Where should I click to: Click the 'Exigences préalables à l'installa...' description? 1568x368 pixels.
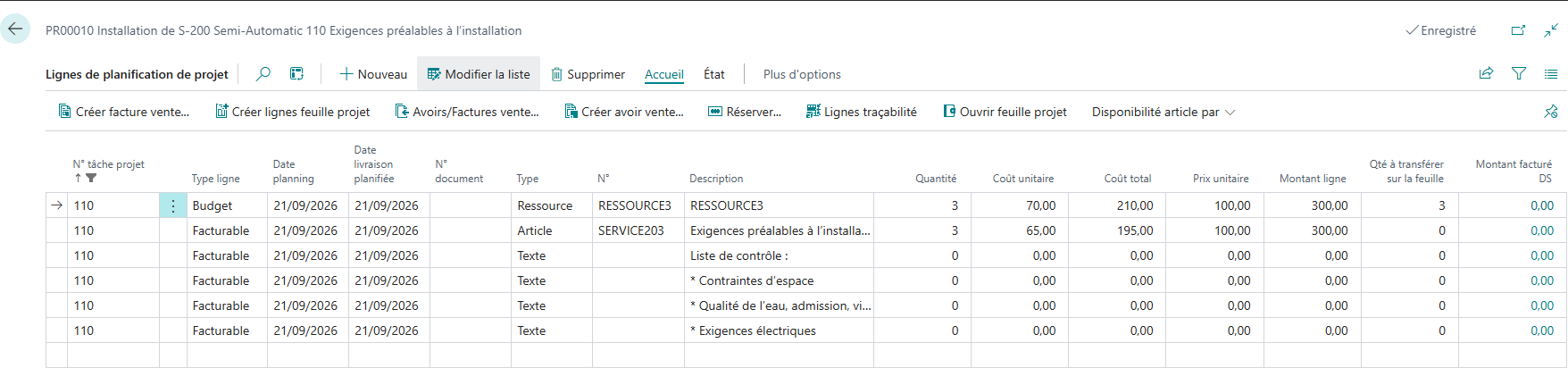tap(779, 230)
